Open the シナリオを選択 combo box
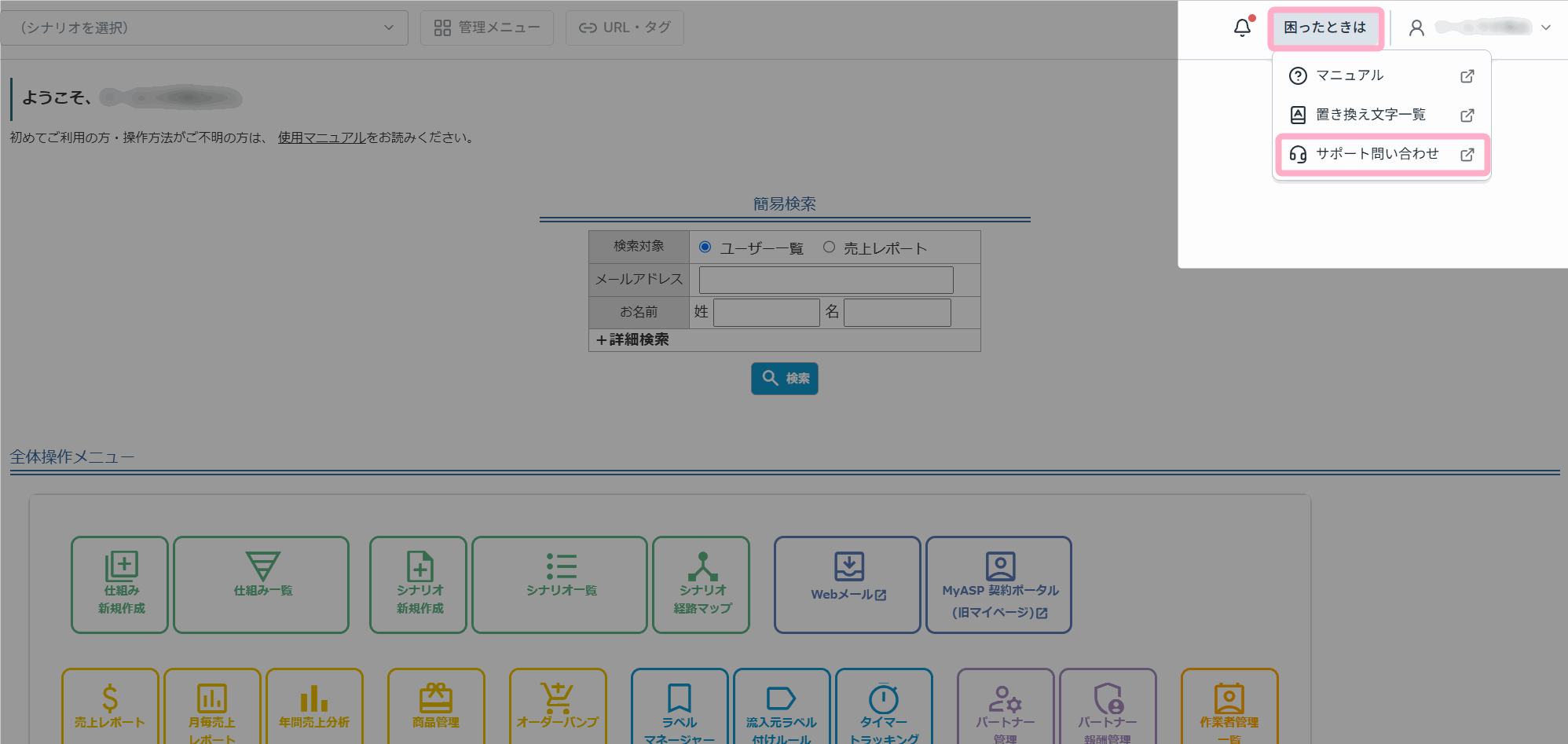The width and height of the screenshot is (1568, 744). pos(204,27)
